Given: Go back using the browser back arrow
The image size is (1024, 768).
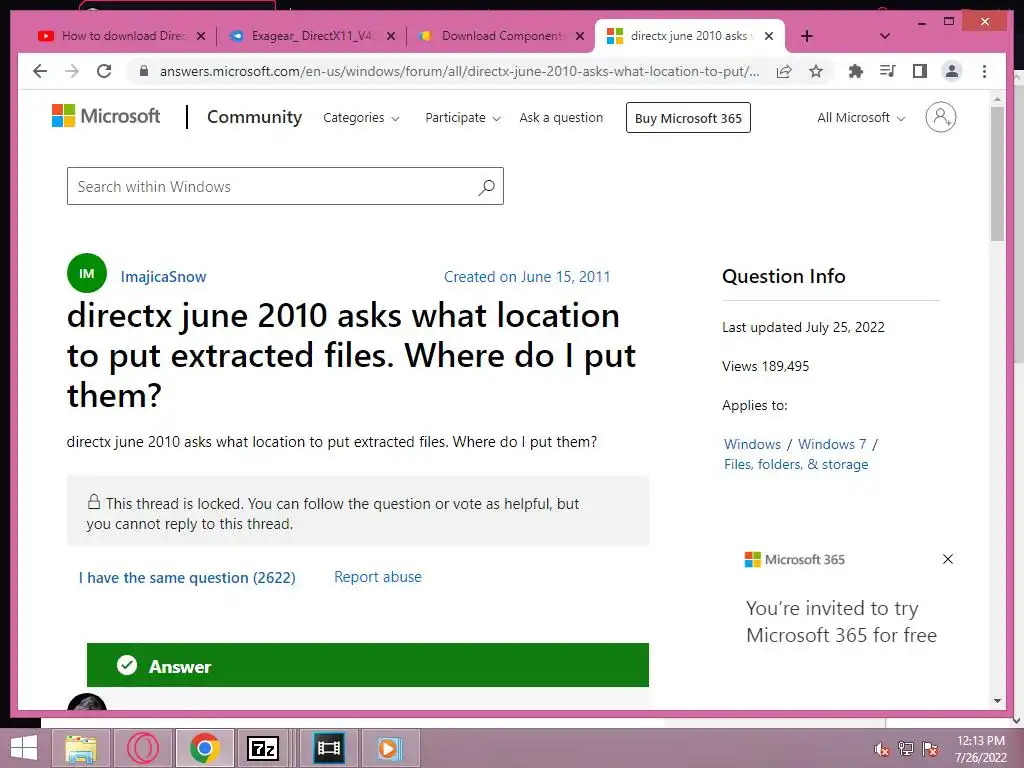Looking at the screenshot, I should [40, 71].
